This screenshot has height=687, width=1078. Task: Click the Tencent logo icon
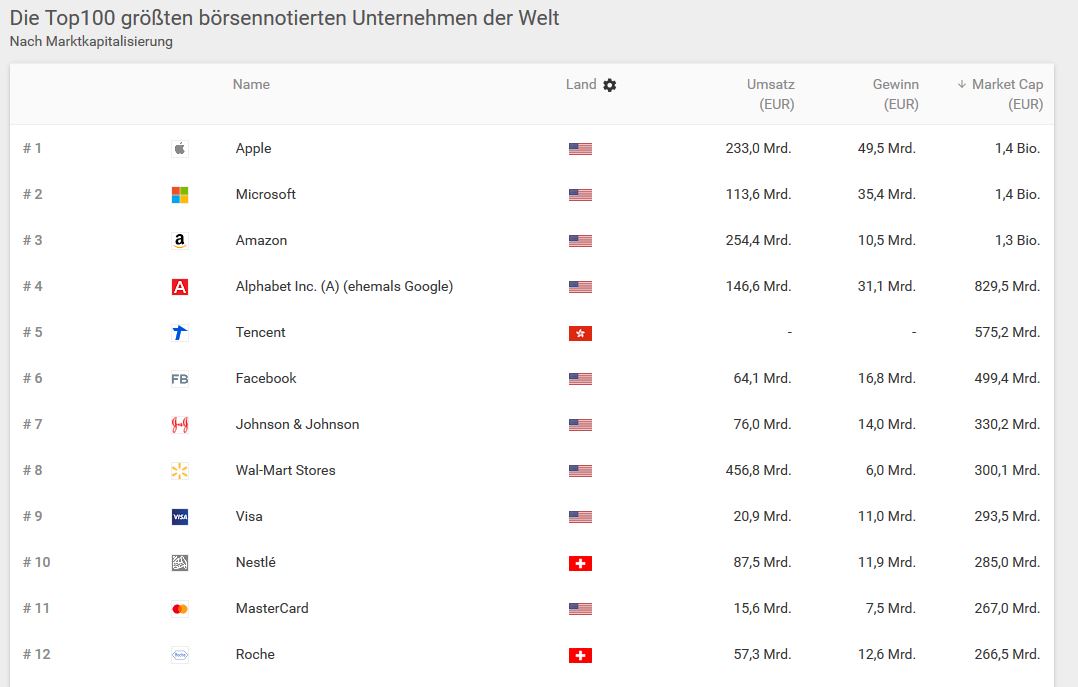click(180, 333)
